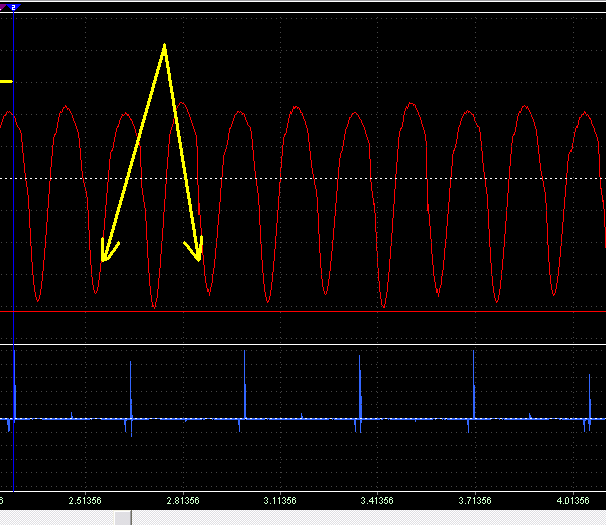
Task: Click the 3.41356 time axis label
Action: pos(377,501)
